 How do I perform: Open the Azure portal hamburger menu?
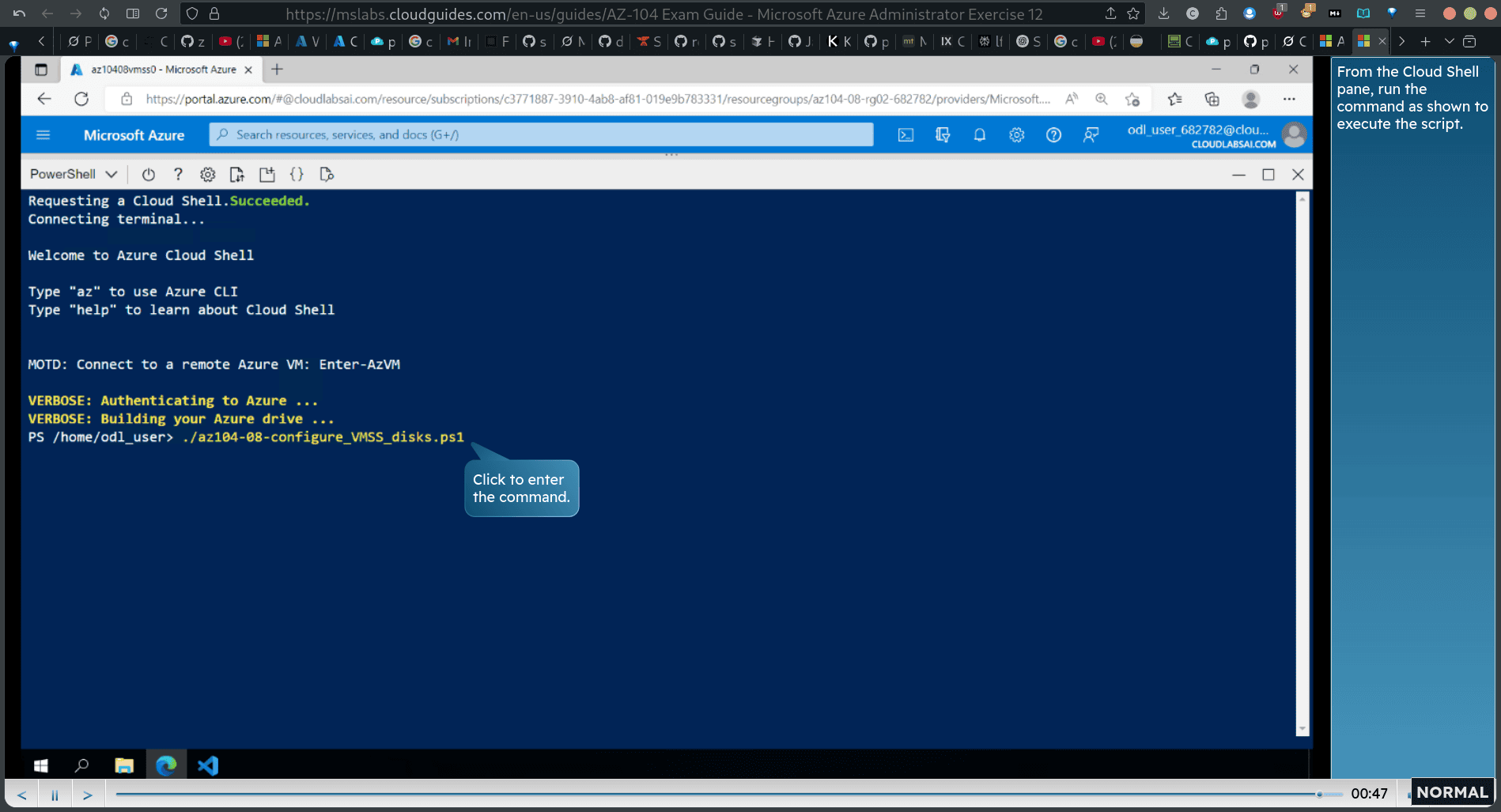click(43, 135)
